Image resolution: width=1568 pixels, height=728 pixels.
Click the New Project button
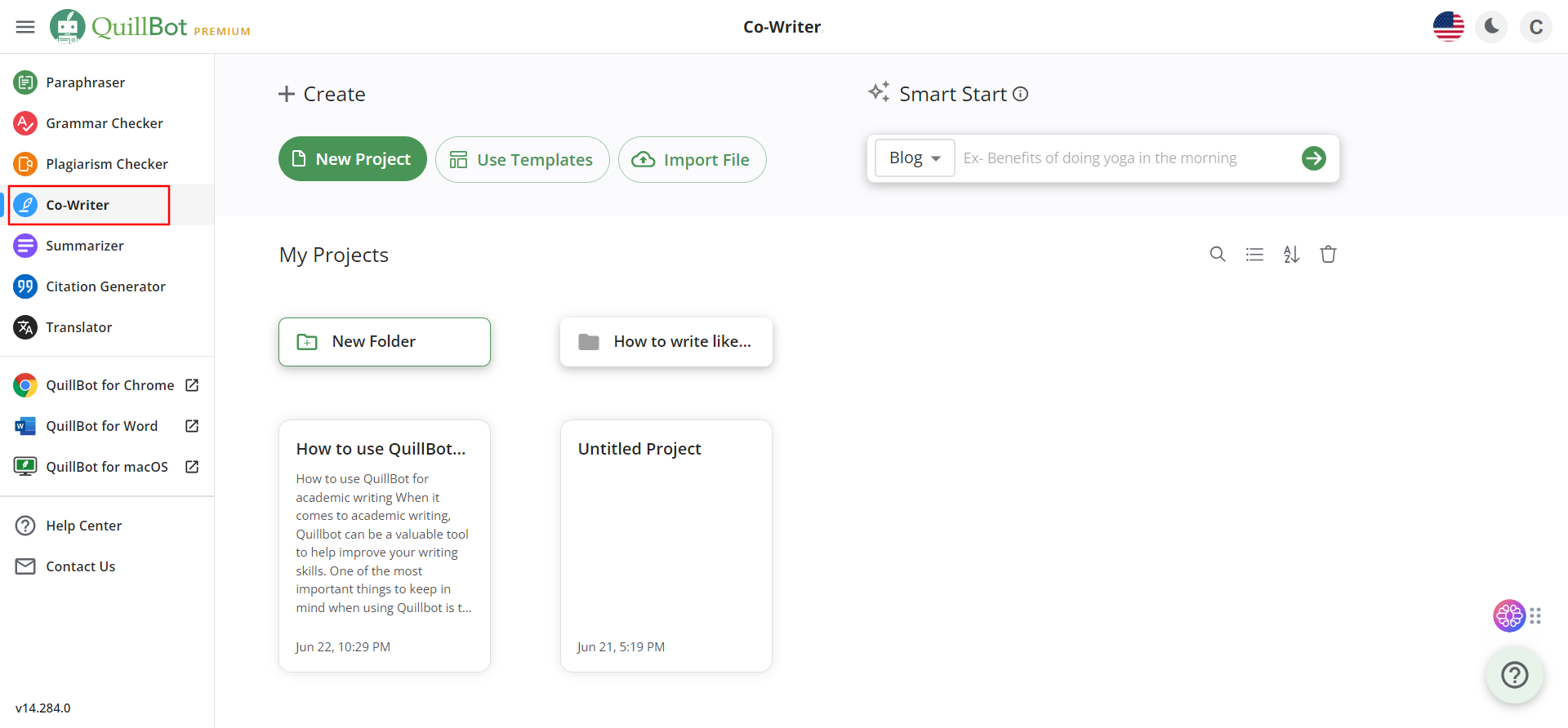pyautogui.click(x=353, y=159)
